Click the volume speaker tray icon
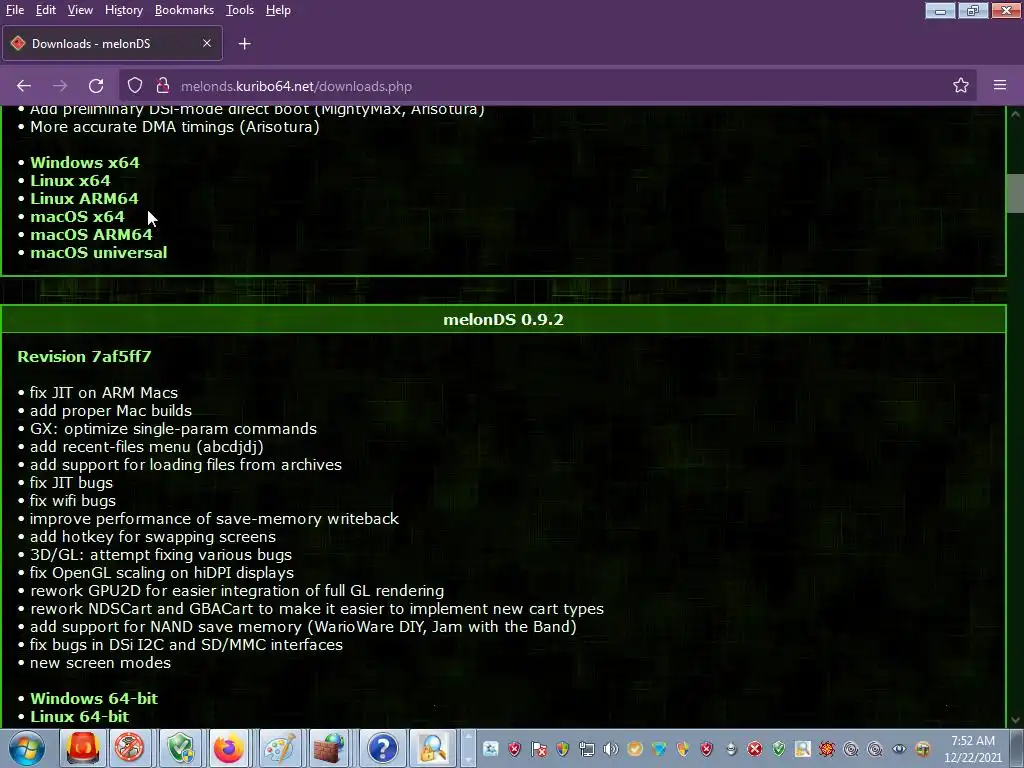 pos(611,749)
